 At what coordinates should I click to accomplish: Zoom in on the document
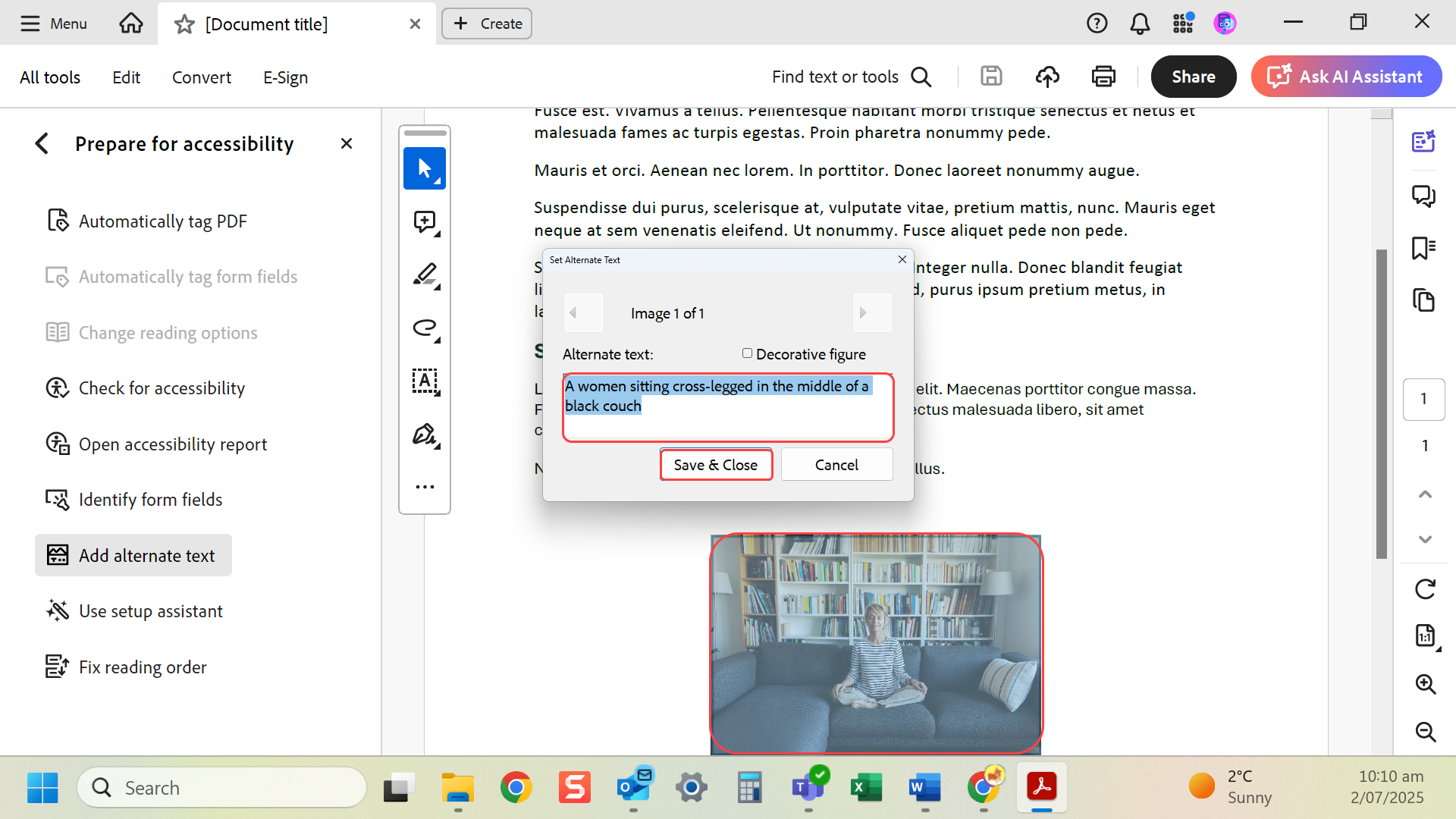(1425, 684)
